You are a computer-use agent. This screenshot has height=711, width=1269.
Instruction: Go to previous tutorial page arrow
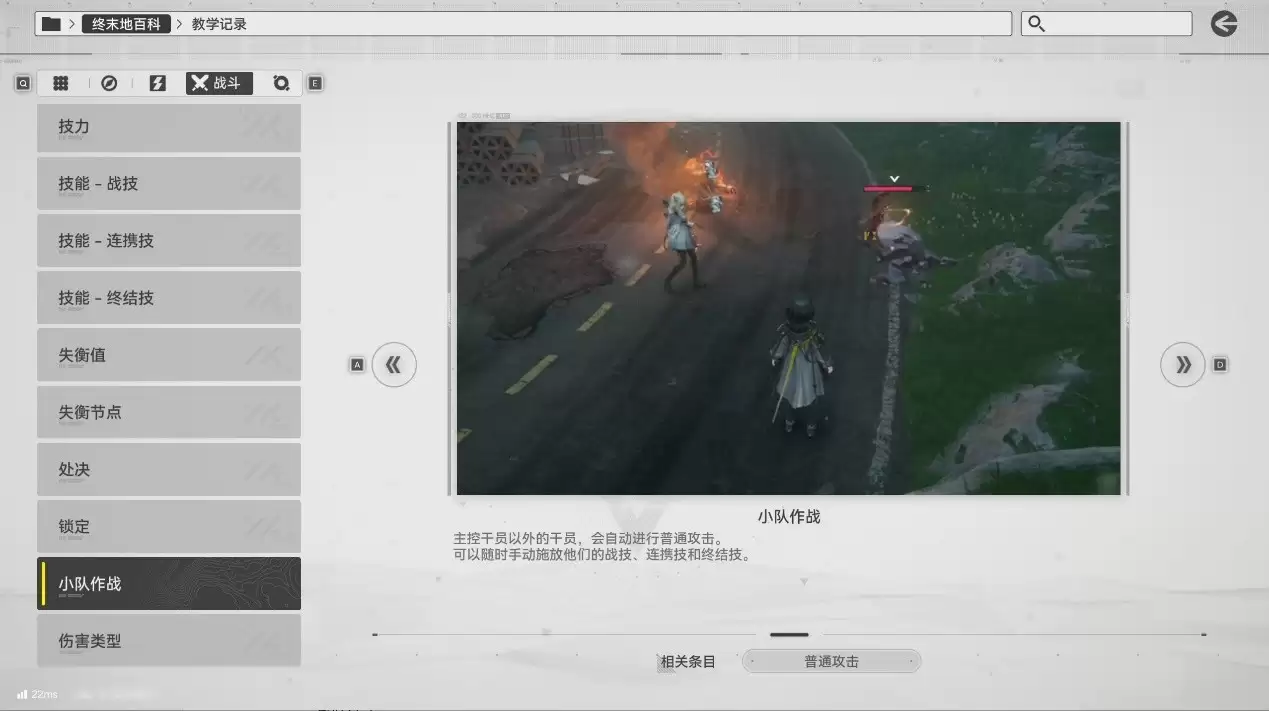[394, 365]
